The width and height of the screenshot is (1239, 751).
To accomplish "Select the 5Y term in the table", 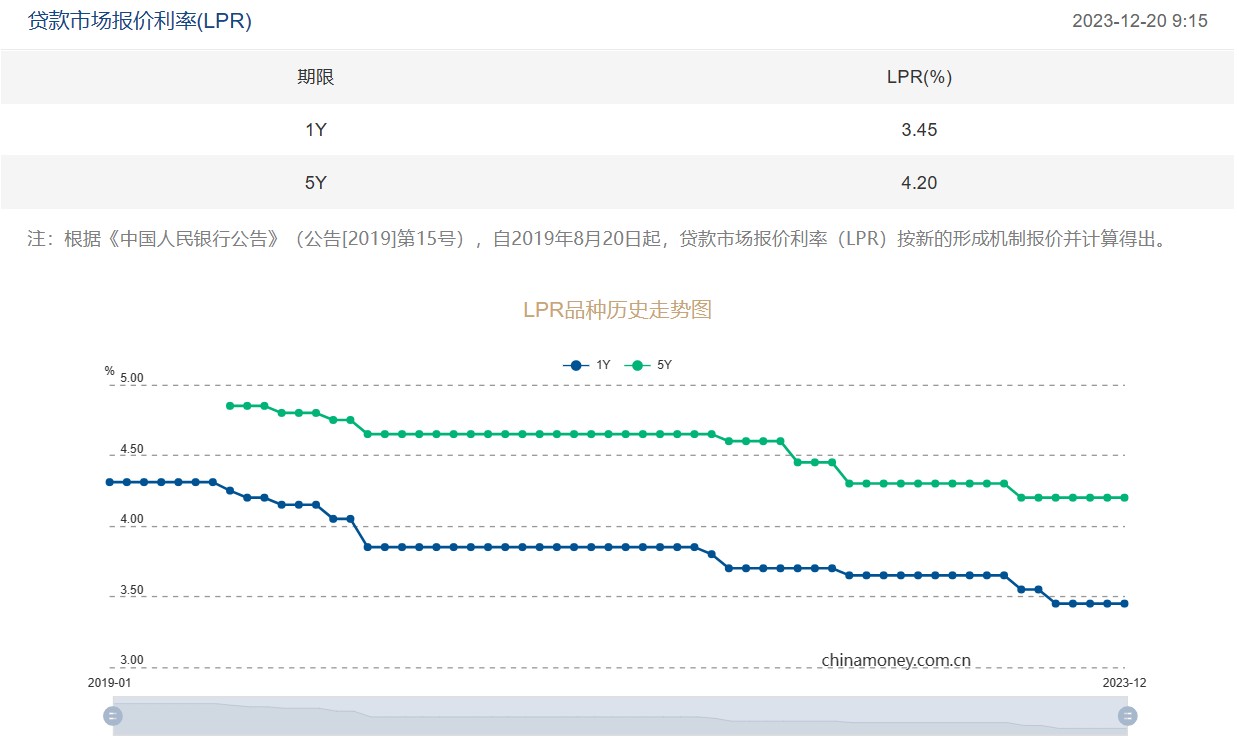I will pyautogui.click(x=315, y=182).
